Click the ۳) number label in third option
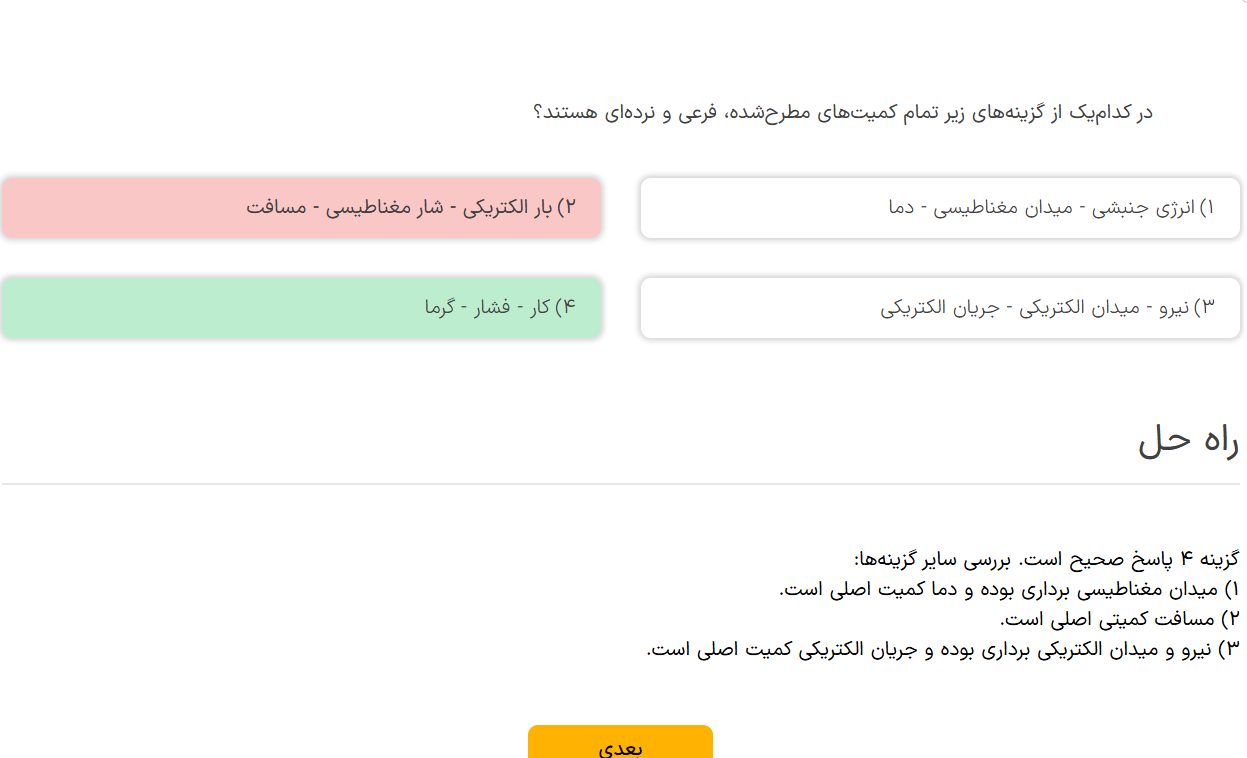The width and height of the screenshot is (1247, 758). (x=1204, y=308)
